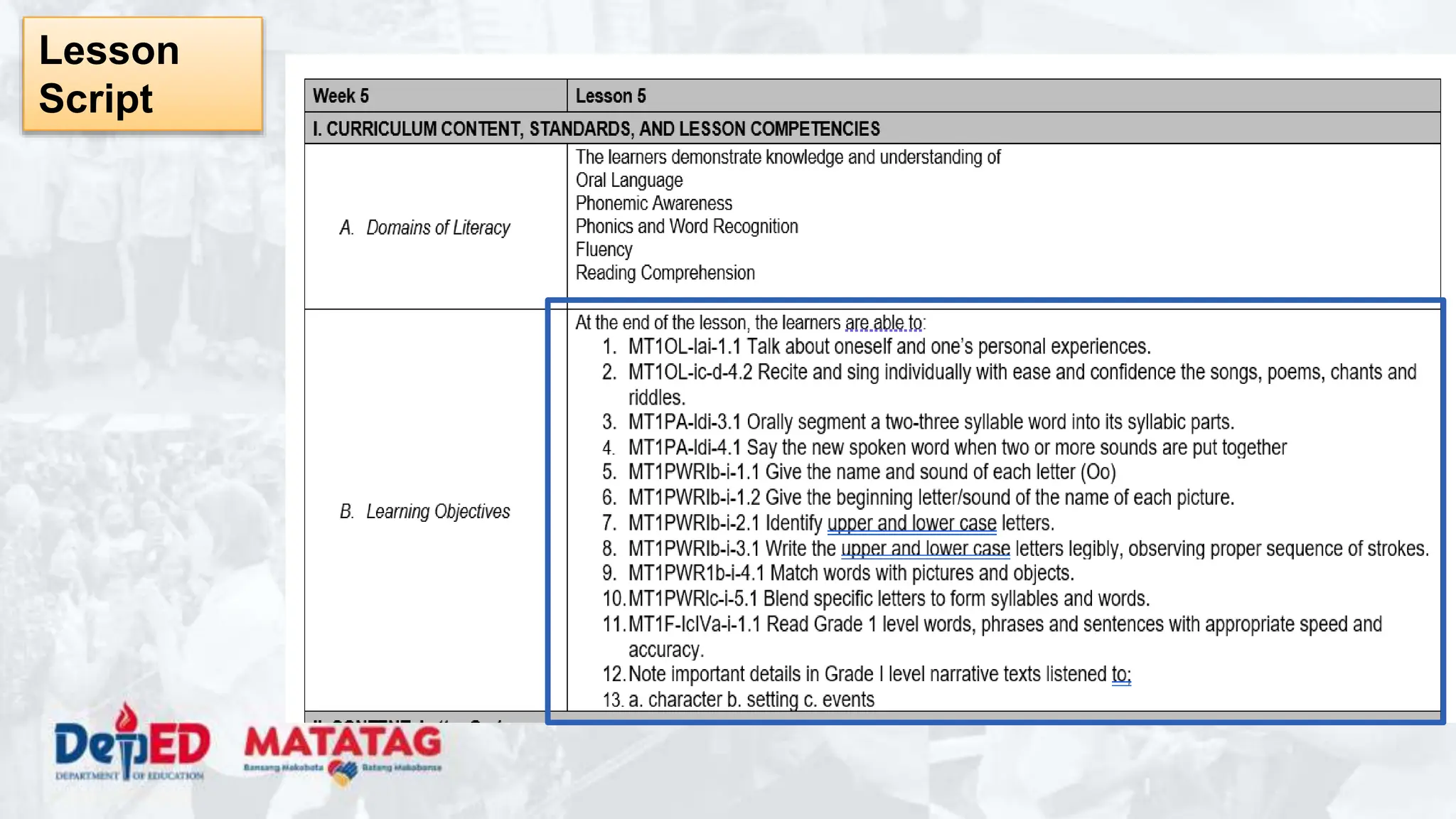The image size is (1456, 819).
Task: Click the Phonemic Awareness line
Action: coord(653,203)
